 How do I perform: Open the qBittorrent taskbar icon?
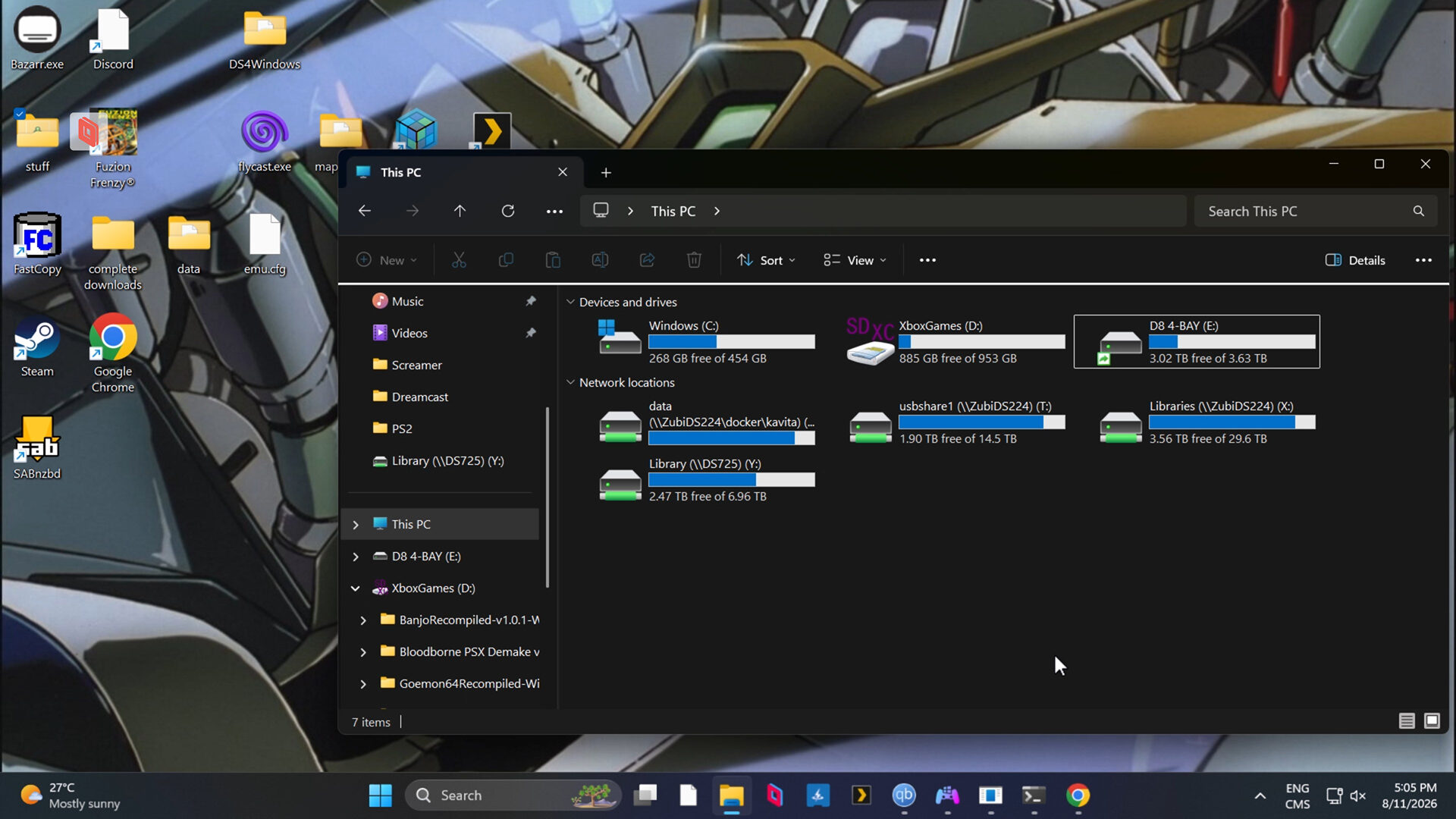tap(904, 795)
